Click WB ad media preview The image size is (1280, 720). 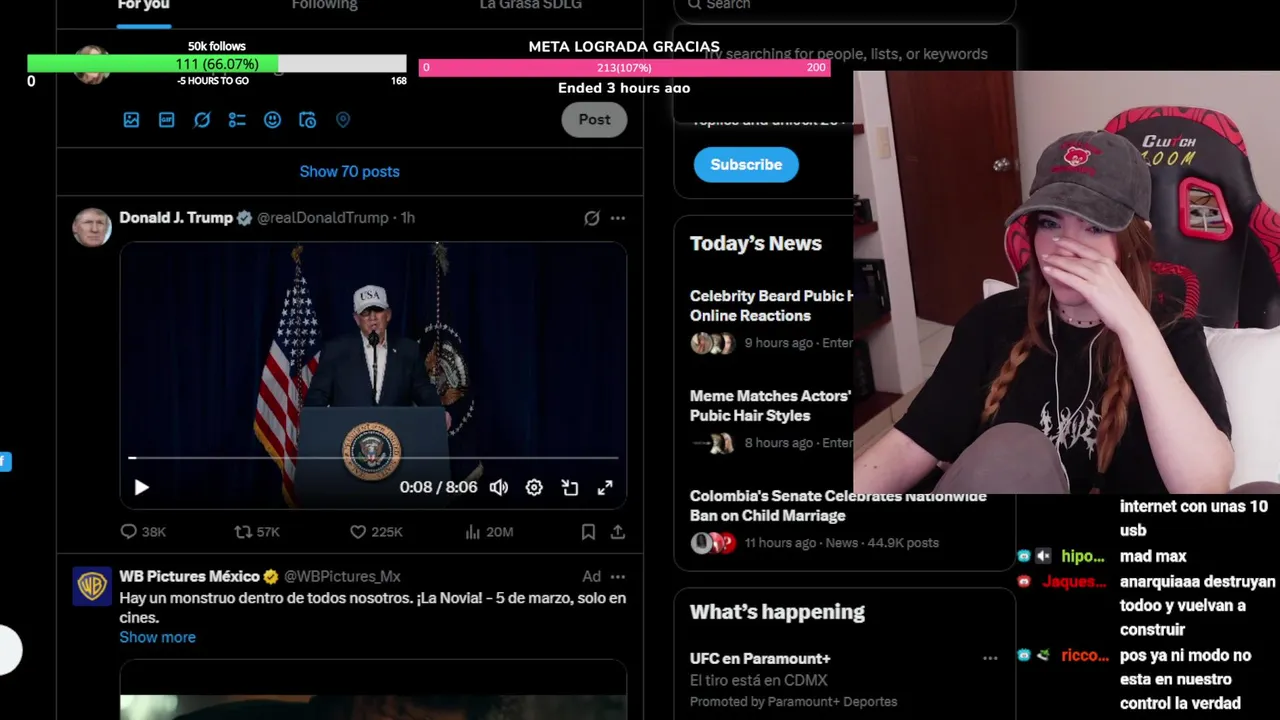[x=373, y=690]
